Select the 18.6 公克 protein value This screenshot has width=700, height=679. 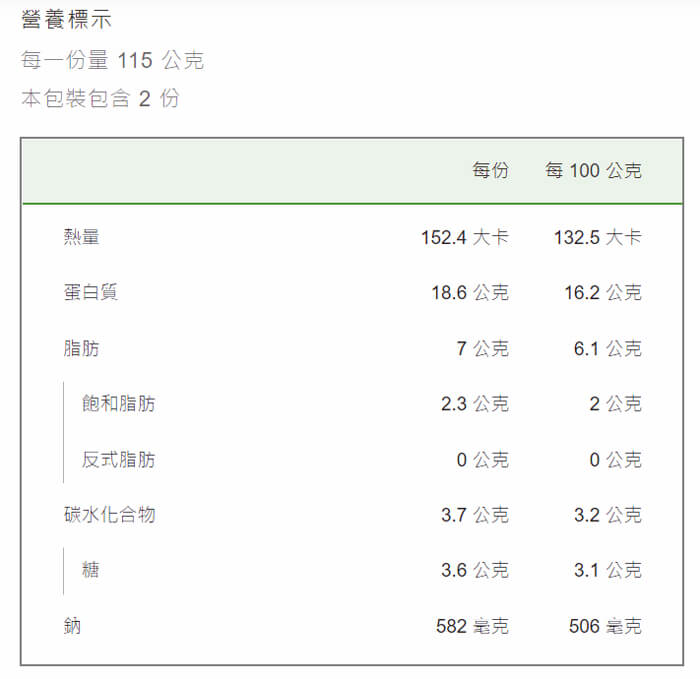point(470,292)
